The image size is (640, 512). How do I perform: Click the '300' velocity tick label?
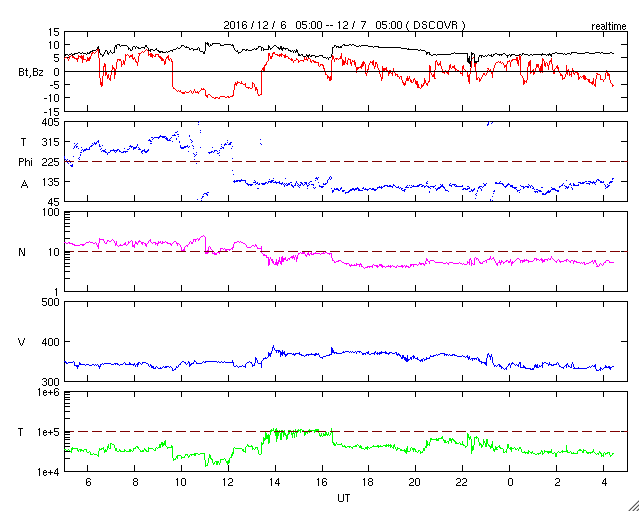(x=51, y=382)
